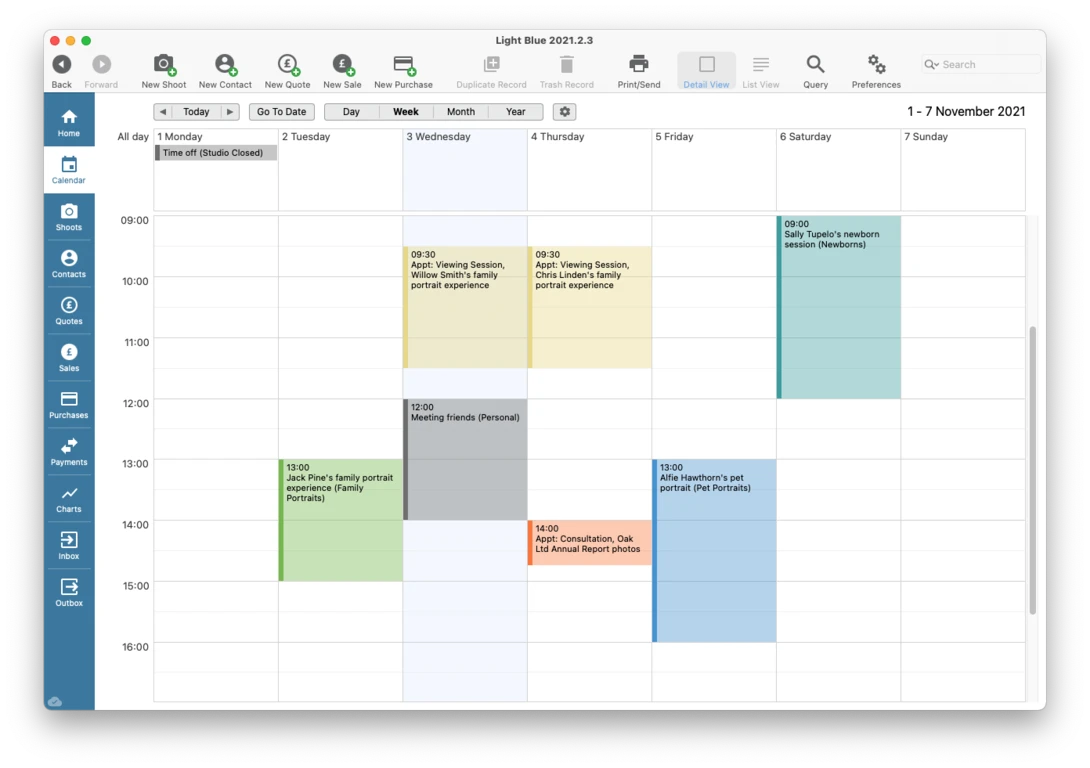Screen dimensions: 1090x768
Task: Open Contacts in the sidebar
Action: point(69,264)
